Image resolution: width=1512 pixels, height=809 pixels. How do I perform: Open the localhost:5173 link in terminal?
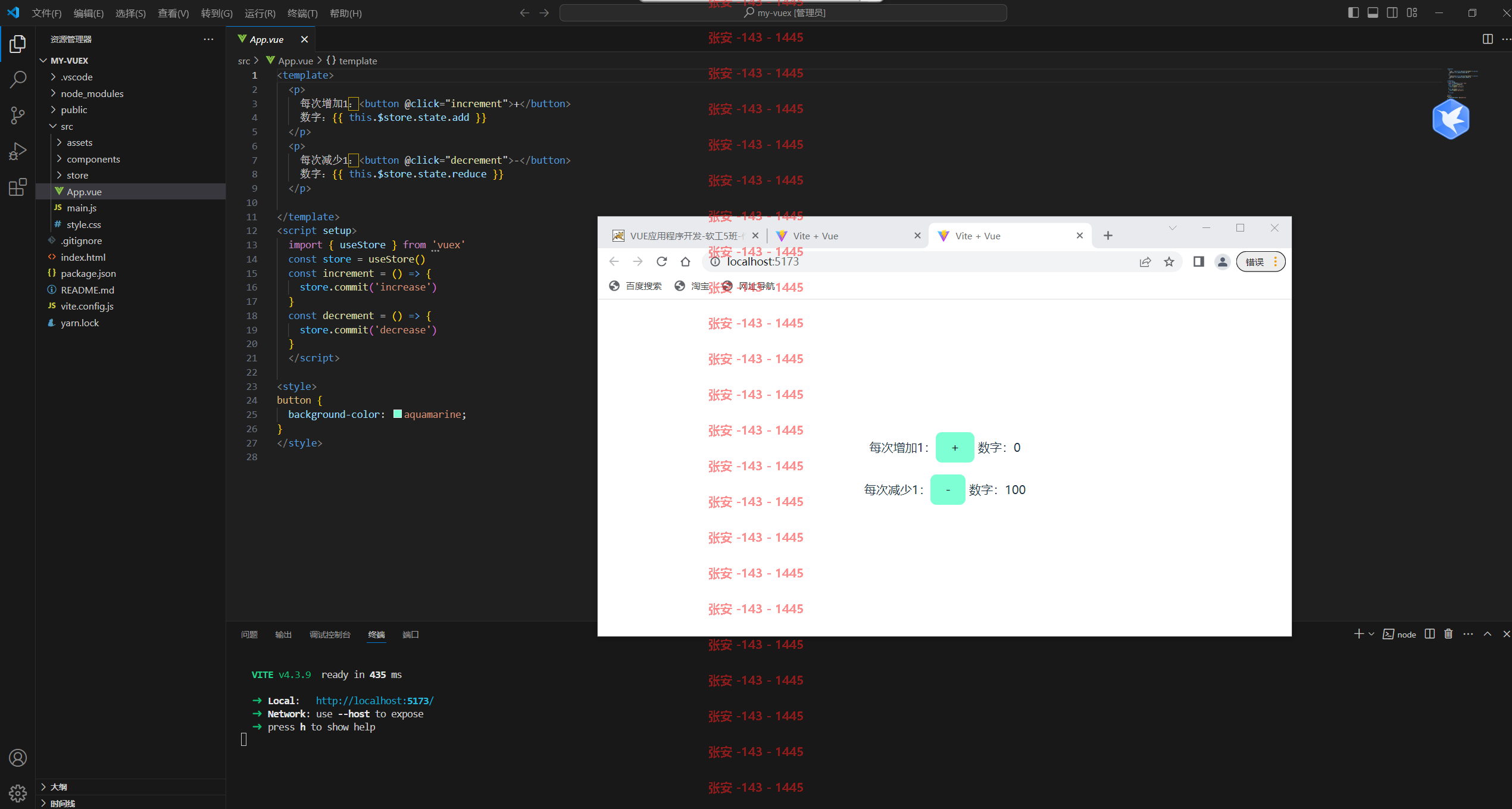374,701
